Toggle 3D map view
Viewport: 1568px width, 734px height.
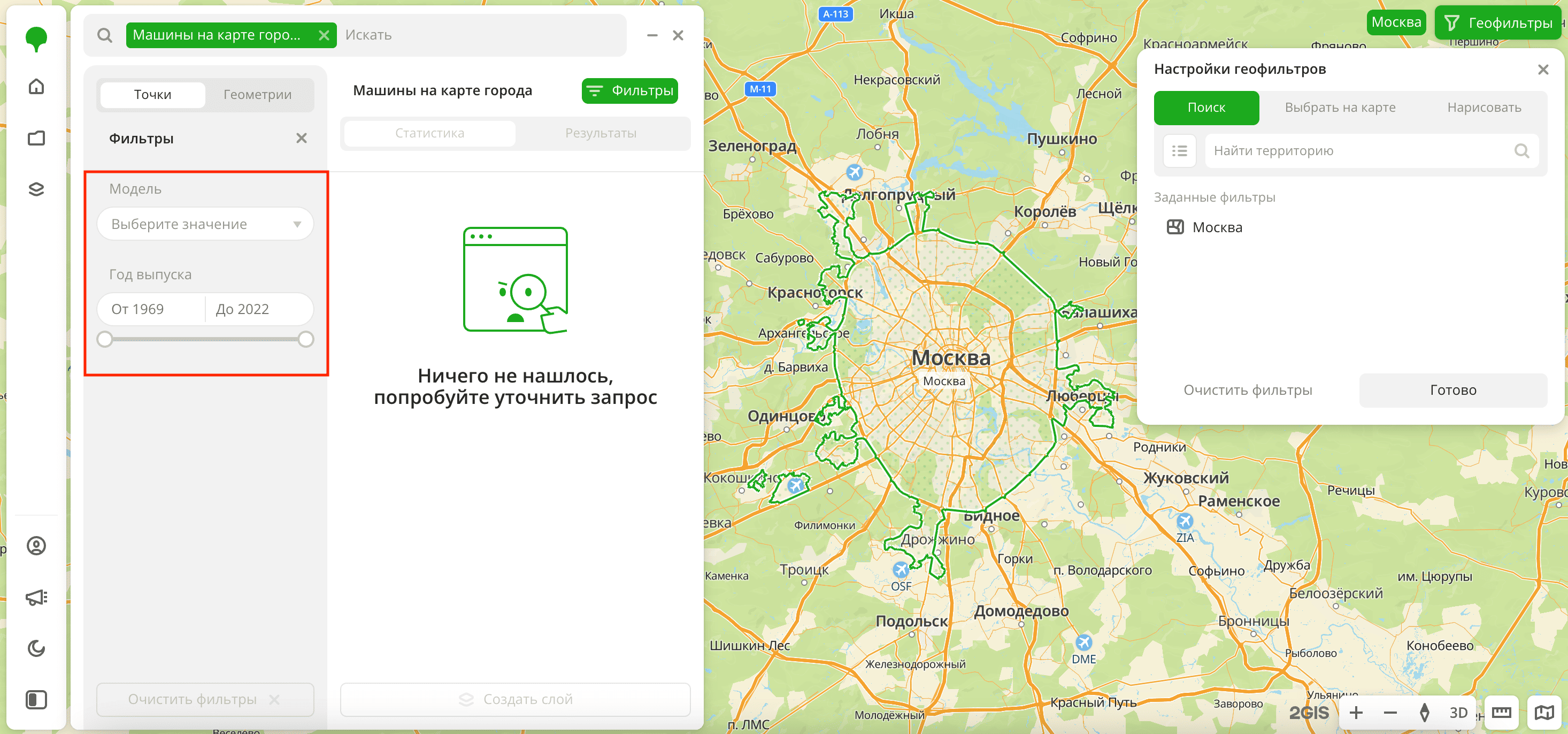1458,713
